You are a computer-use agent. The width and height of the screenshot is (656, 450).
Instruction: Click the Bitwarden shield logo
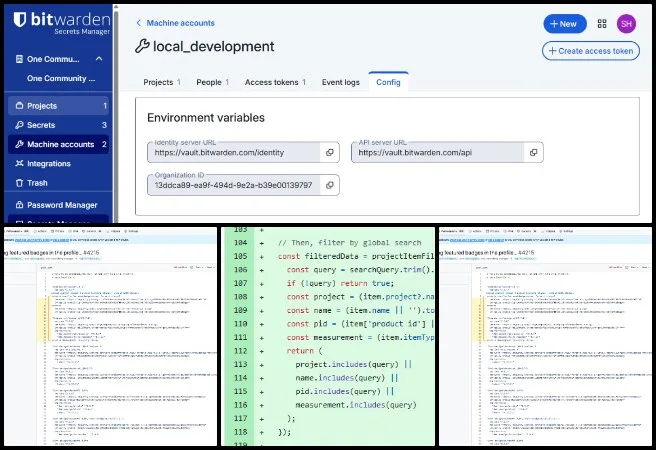point(20,20)
